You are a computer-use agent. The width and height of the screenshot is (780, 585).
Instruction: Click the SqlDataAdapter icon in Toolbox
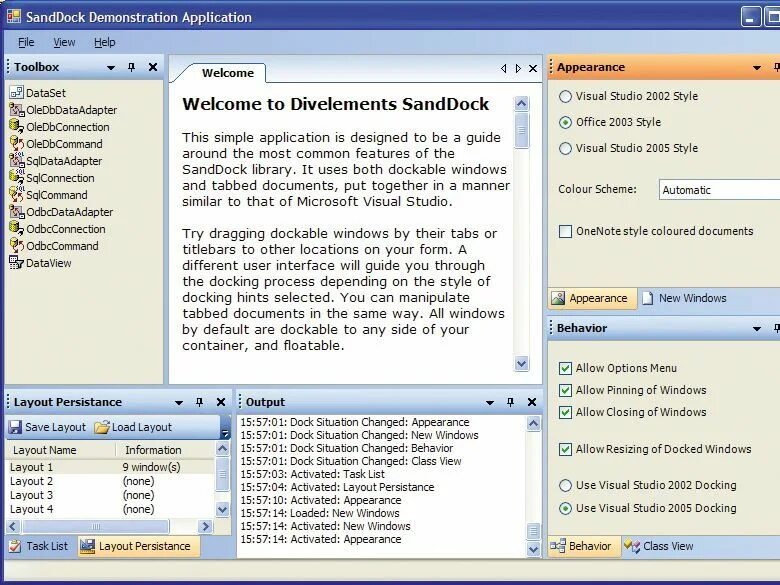click(x=16, y=160)
